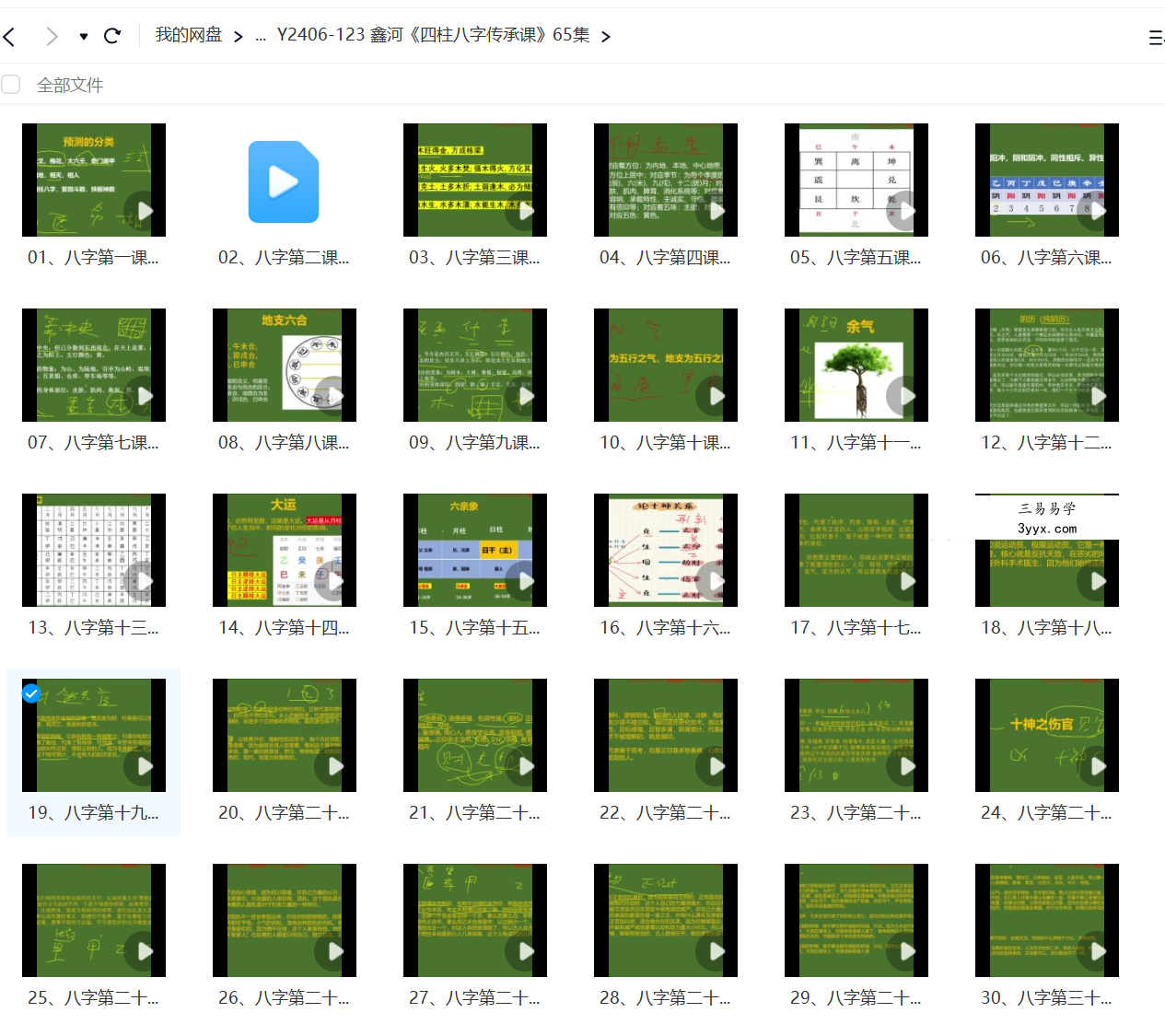Select file name 18、八字第十八...

click(1046, 628)
